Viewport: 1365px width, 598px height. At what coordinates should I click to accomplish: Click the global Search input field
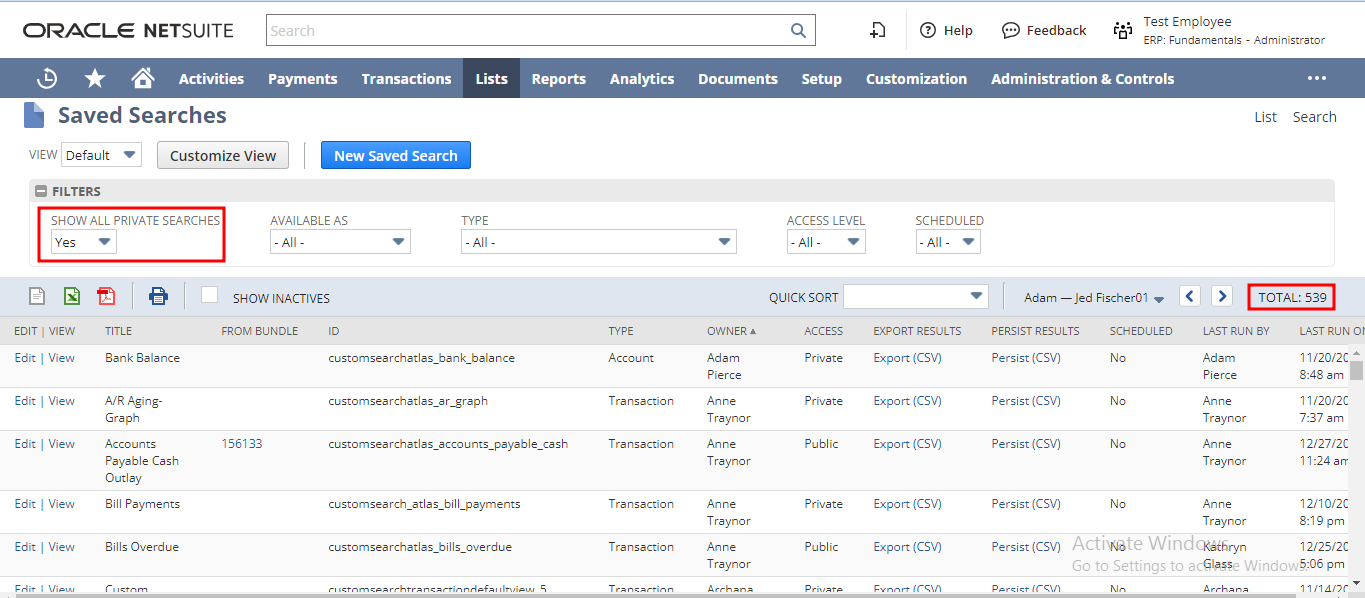click(530, 30)
